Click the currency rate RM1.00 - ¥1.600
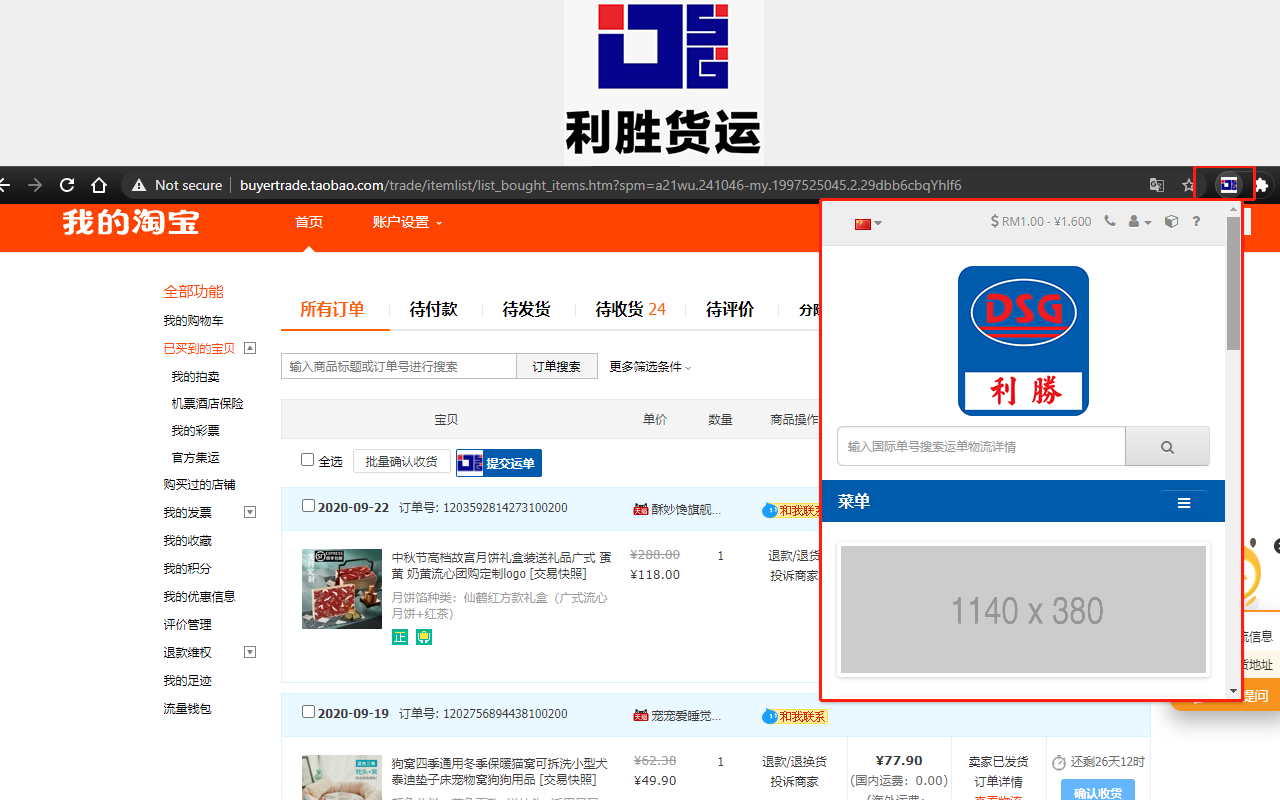The height and width of the screenshot is (800, 1280). [1041, 221]
